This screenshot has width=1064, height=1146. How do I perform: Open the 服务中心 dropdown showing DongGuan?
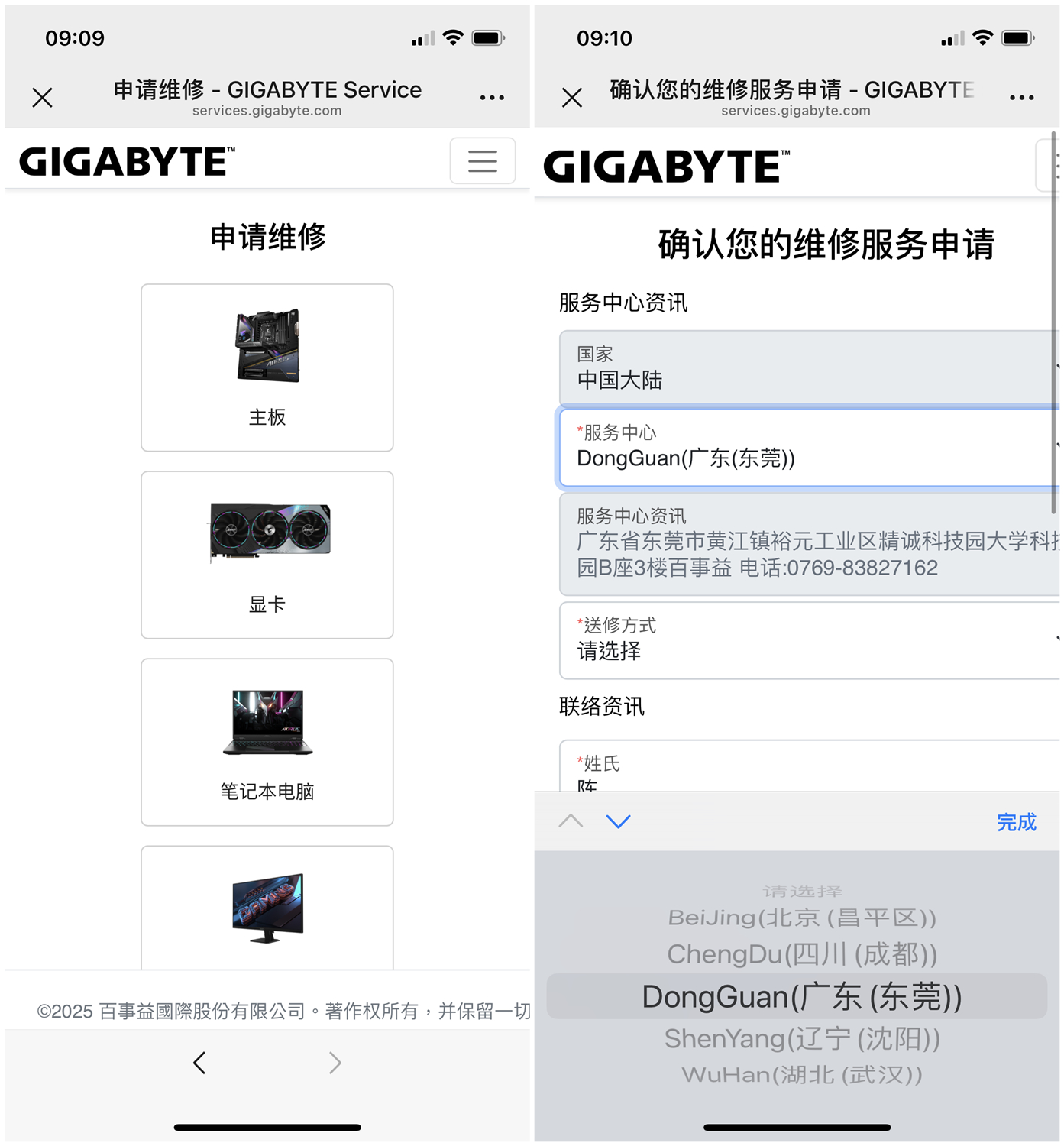coord(810,447)
